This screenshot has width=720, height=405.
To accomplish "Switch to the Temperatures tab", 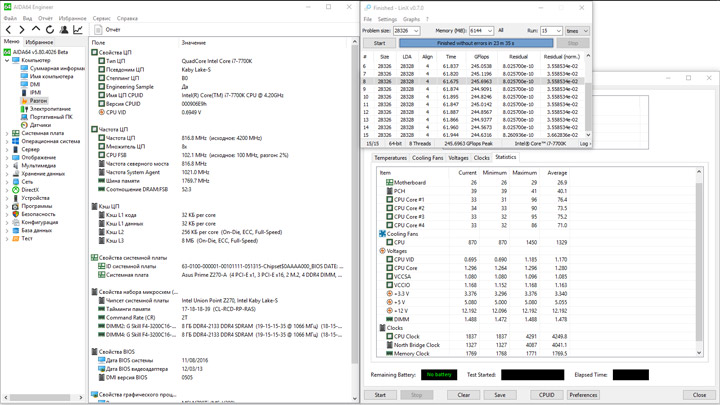I will point(390,158).
